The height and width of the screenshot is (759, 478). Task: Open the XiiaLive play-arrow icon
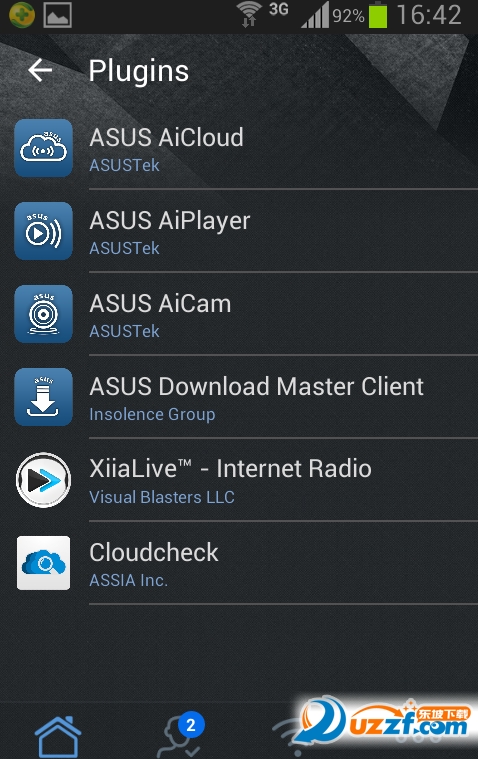(44, 480)
